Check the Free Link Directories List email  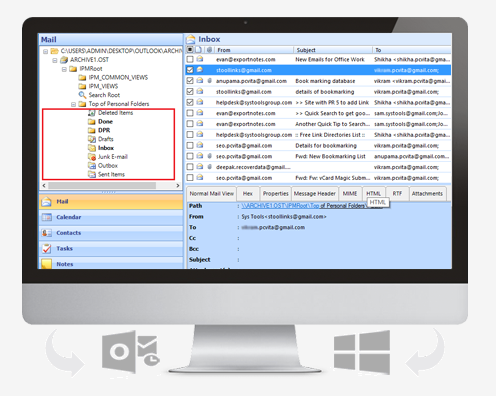pos(190,135)
